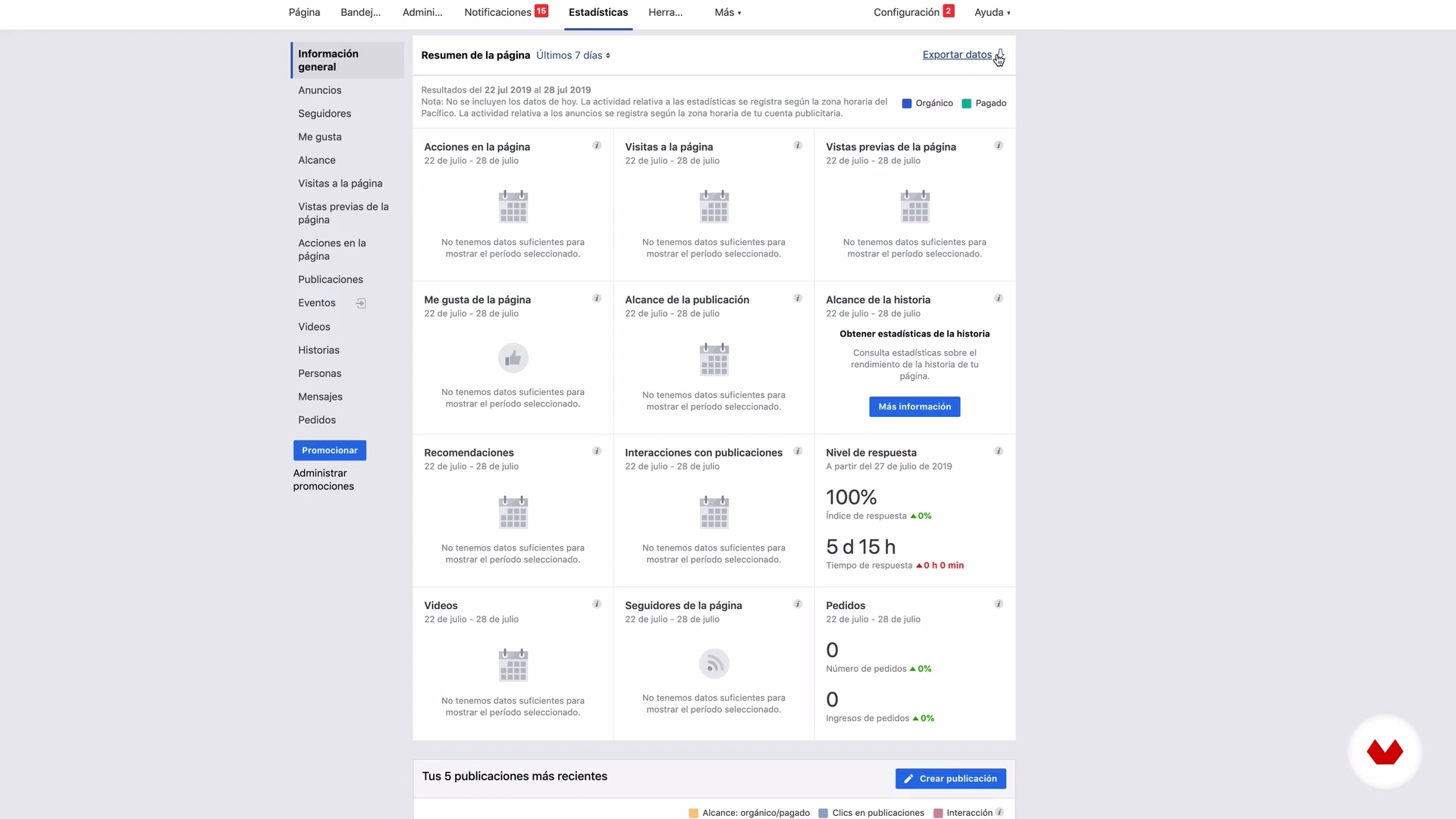Select Publicaciones in sidebar
Image resolution: width=1456 pixels, height=819 pixels.
coord(331,280)
